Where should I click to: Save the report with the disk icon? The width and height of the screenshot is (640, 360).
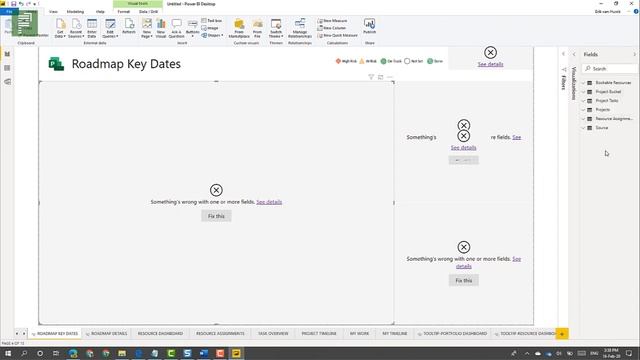coord(13,4)
